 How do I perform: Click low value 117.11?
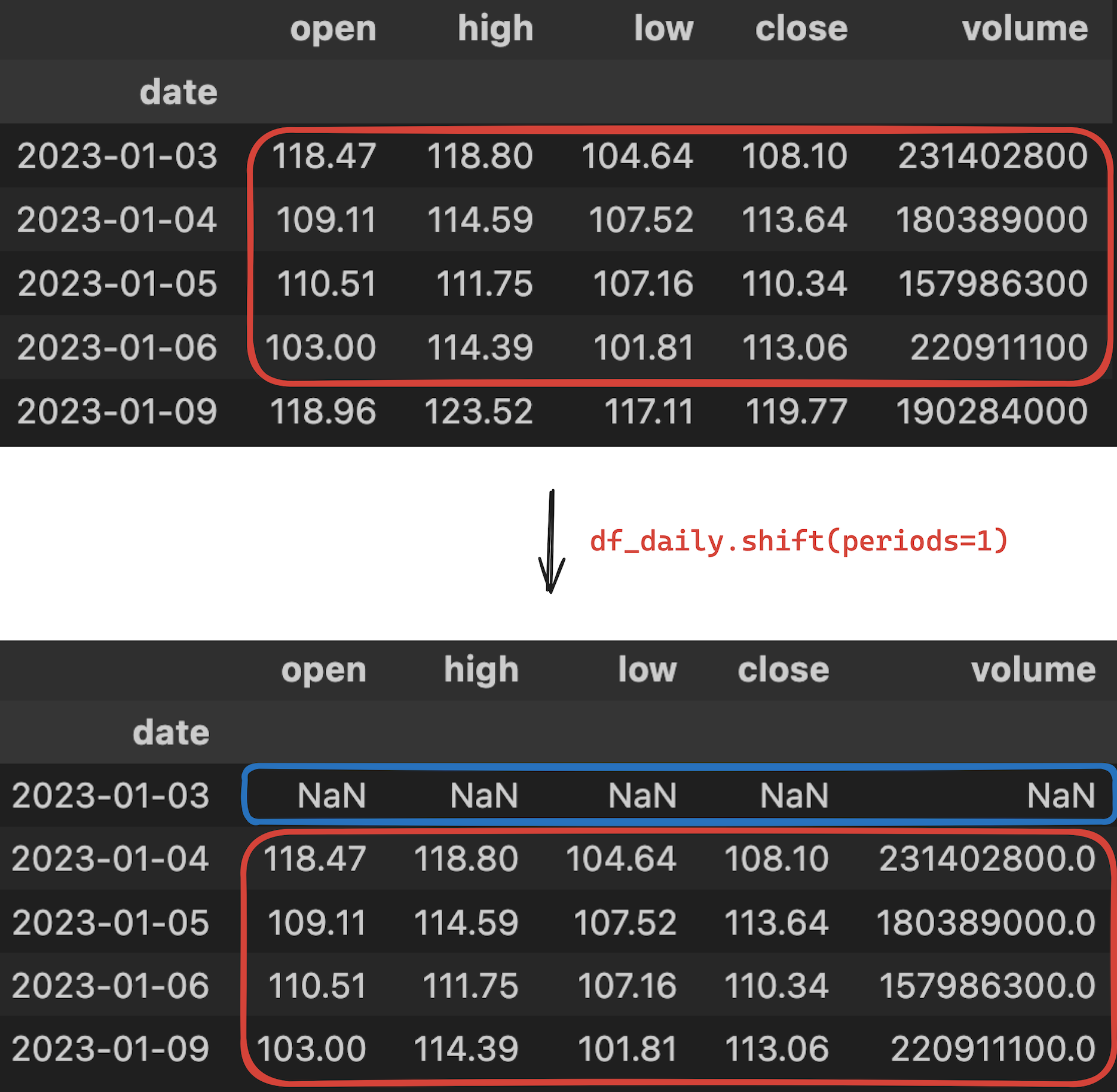[x=649, y=411]
